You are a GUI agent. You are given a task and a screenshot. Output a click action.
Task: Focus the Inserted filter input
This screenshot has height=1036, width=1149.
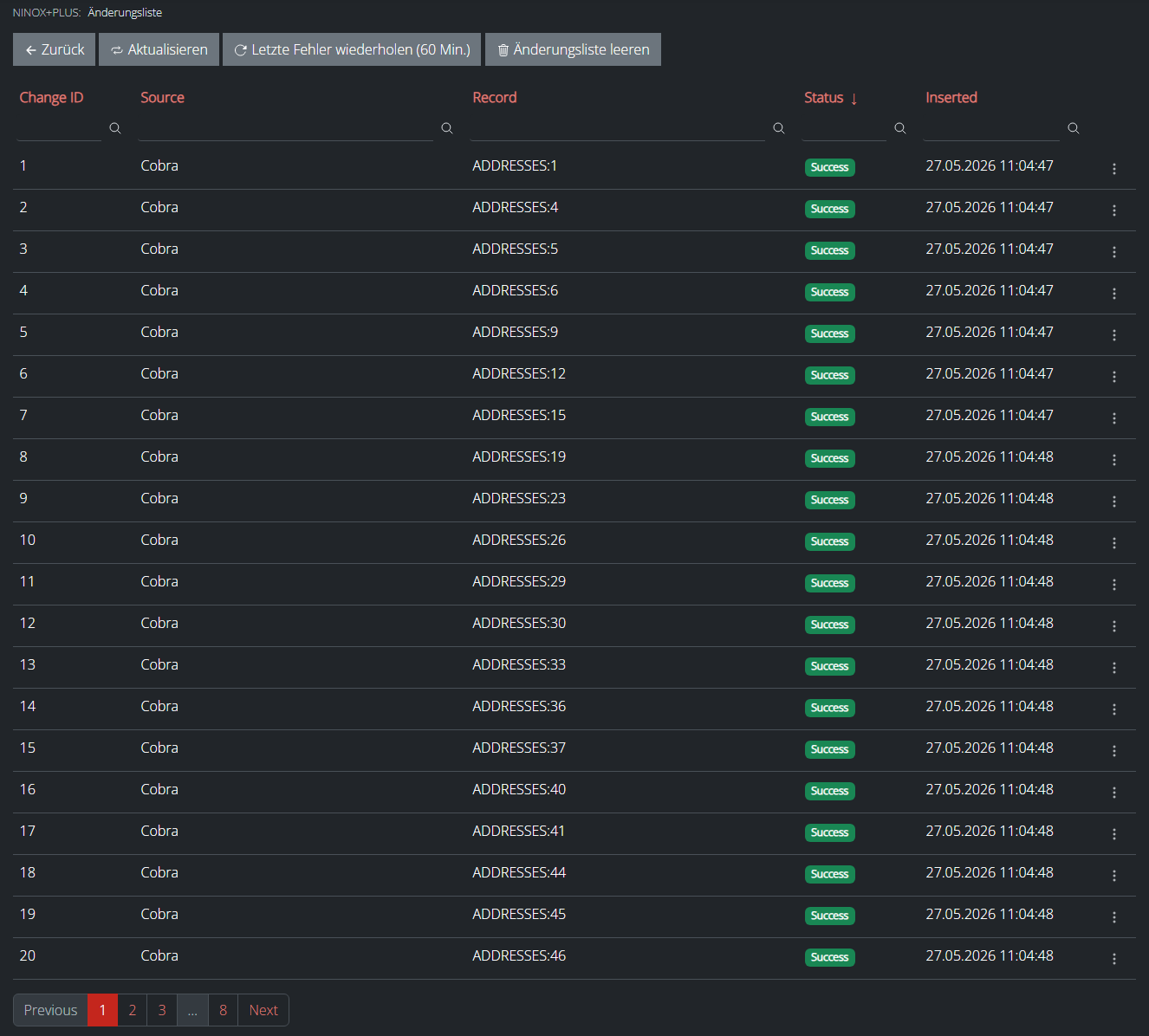[991, 128]
